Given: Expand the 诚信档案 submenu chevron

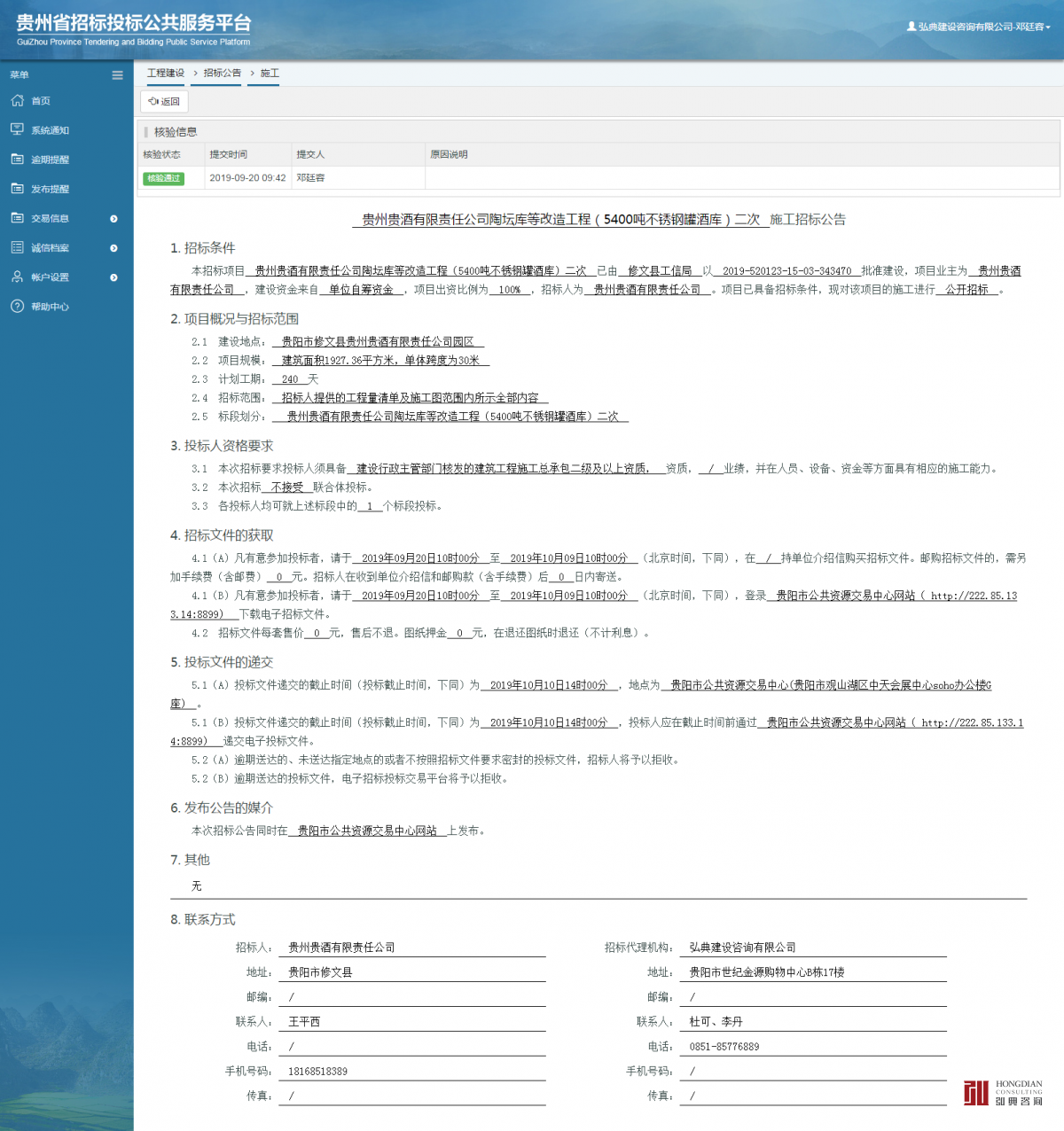Looking at the screenshot, I should [x=113, y=247].
